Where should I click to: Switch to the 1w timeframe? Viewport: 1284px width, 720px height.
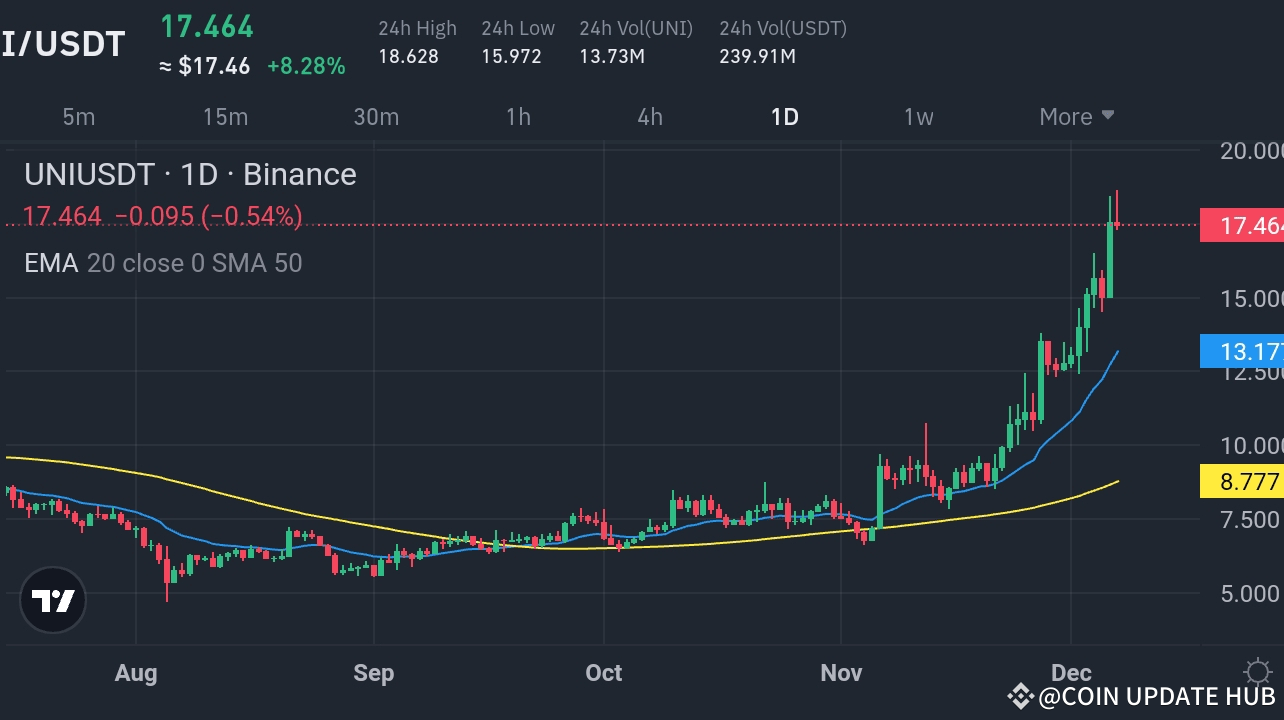(x=918, y=117)
